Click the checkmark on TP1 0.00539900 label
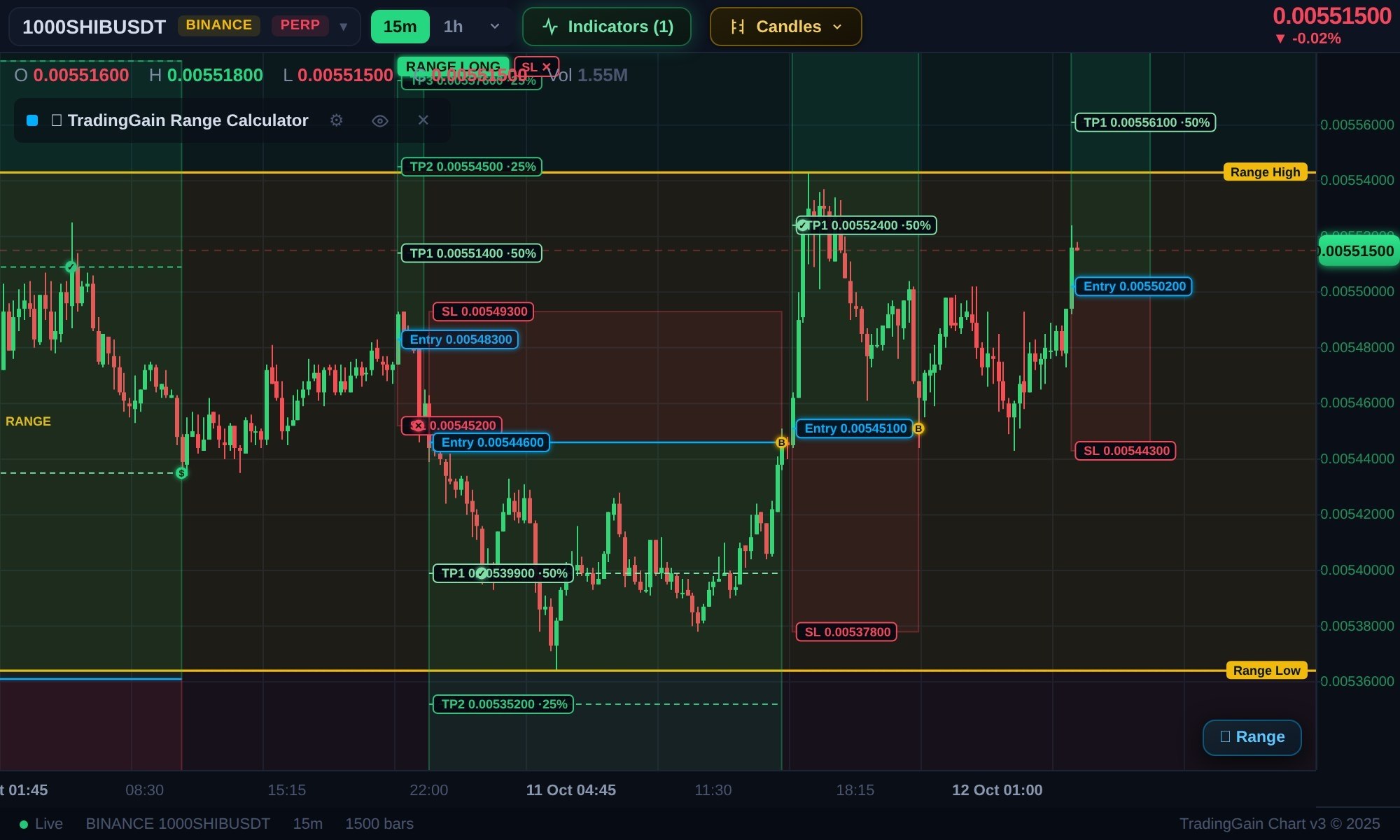 point(482,573)
